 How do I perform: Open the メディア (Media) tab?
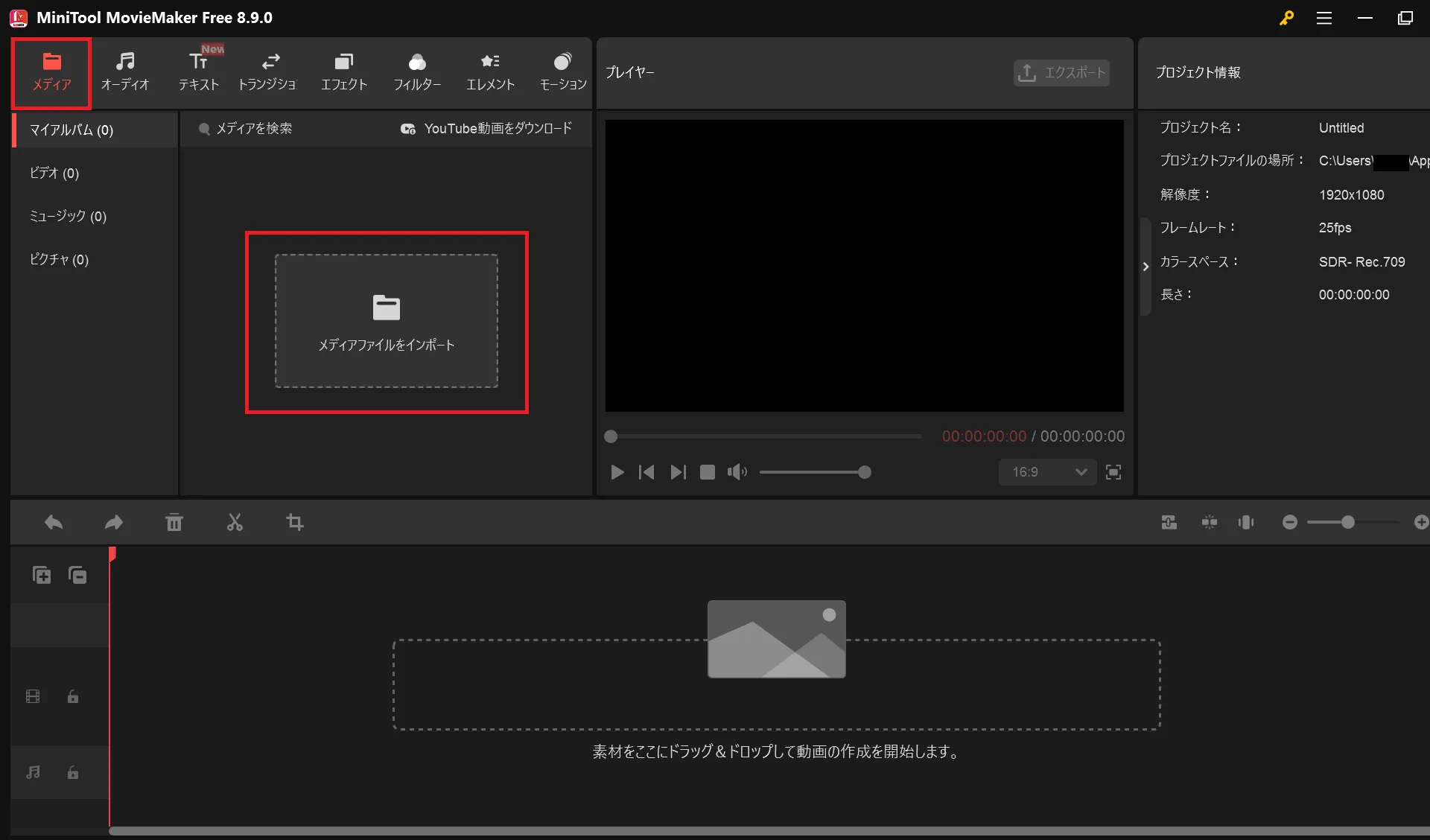(51, 72)
